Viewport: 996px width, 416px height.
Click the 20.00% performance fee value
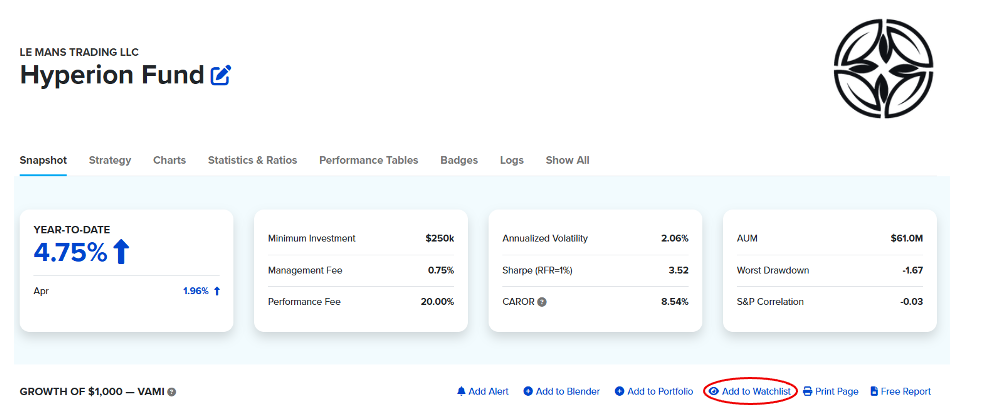(438, 302)
